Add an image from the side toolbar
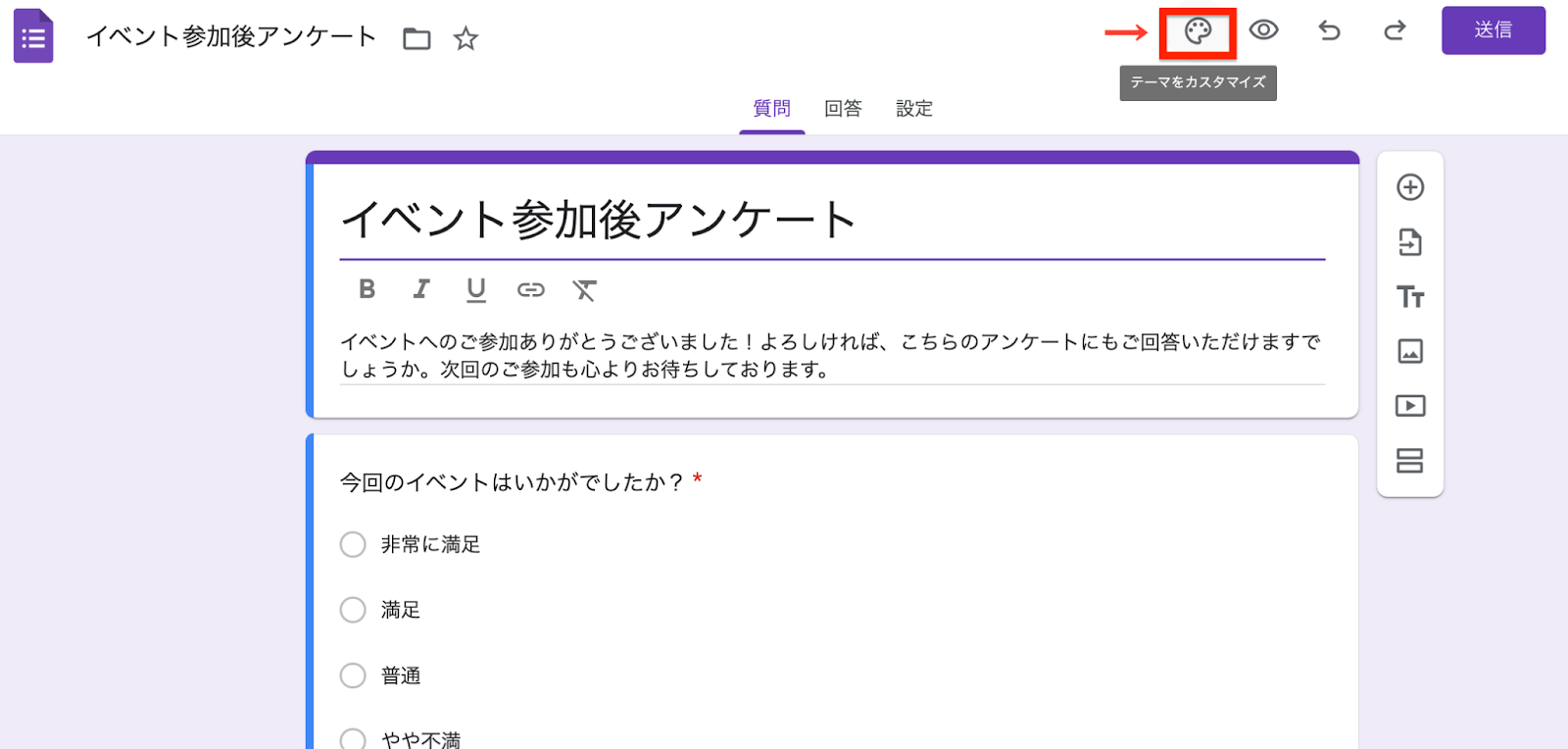The height and width of the screenshot is (749, 1568). tap(1410, 351)
